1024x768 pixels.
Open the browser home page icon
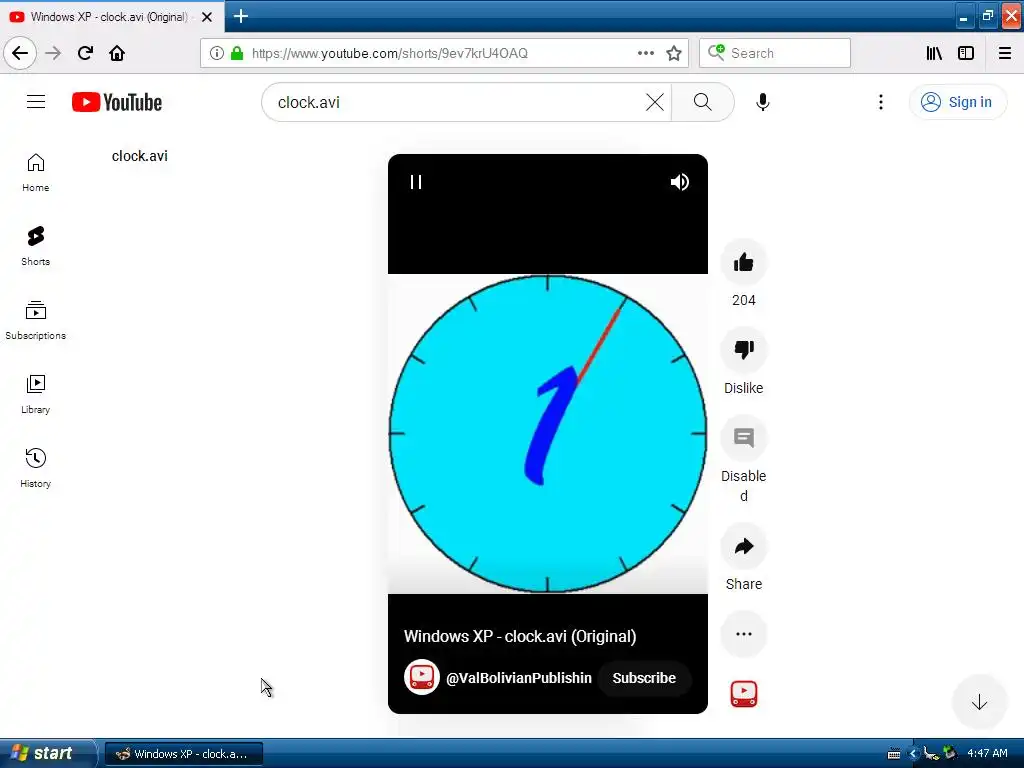pos(117,53)
